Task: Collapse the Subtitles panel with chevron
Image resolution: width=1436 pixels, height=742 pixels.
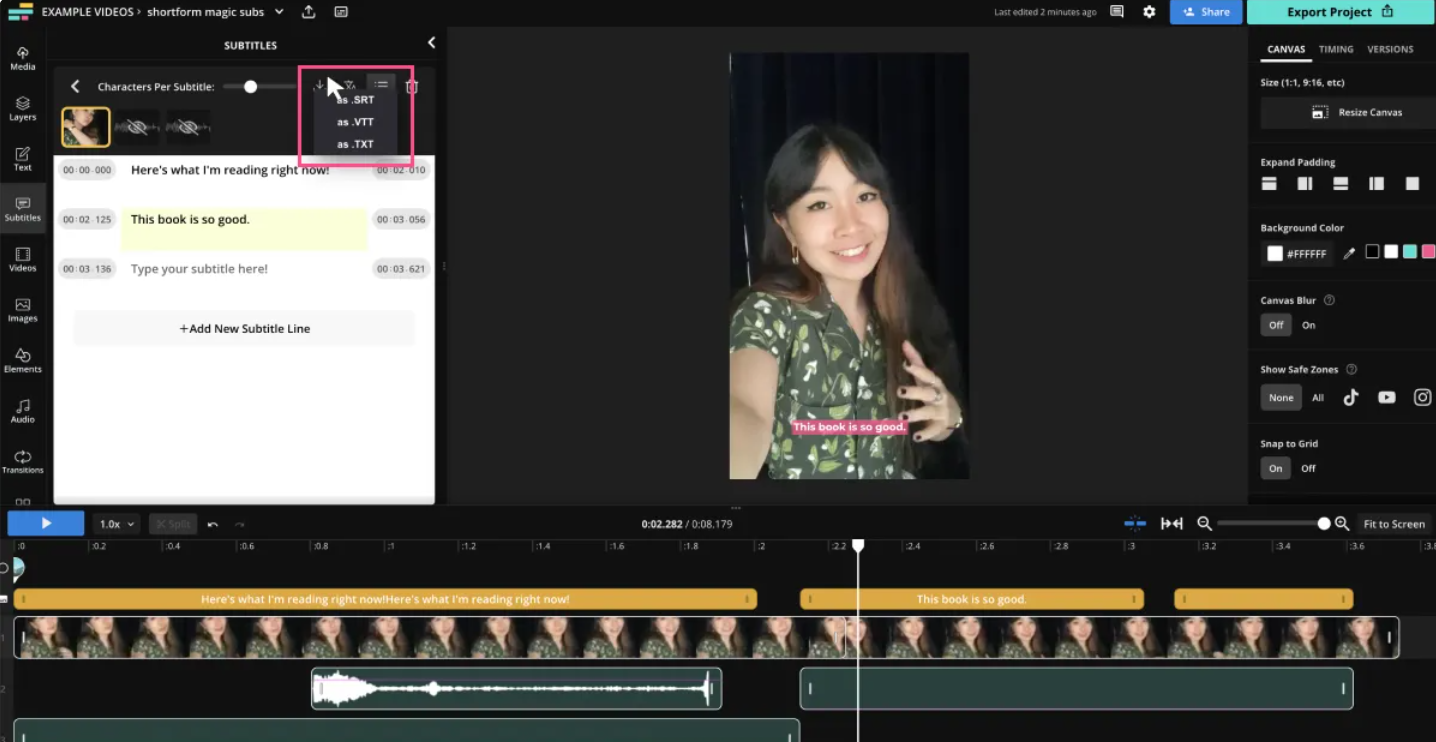Action: tap(431, 43)
